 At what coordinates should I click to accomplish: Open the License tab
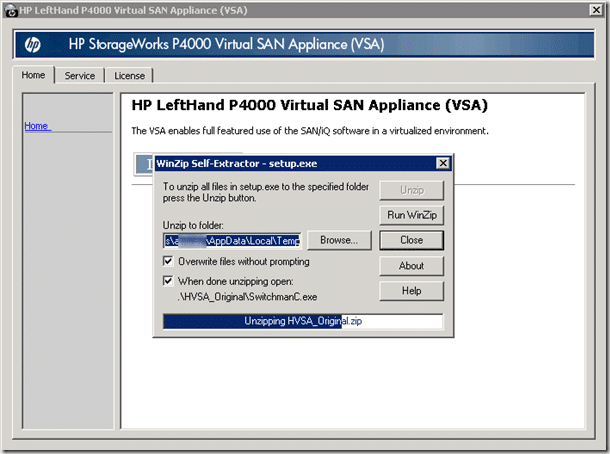pyautogui.click(x=129, y=75)
